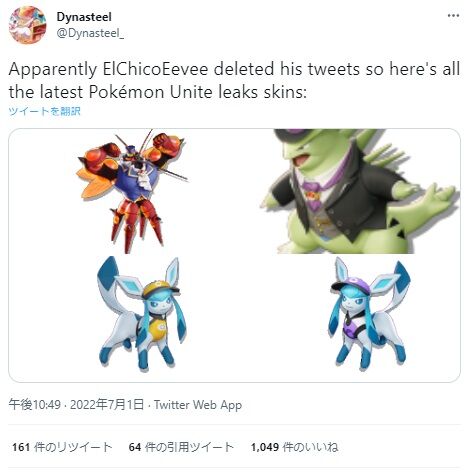Viewport: 474px width, 476px height.
Task: View the 64 件の引用ツイート list
Action: pos(181,447)
